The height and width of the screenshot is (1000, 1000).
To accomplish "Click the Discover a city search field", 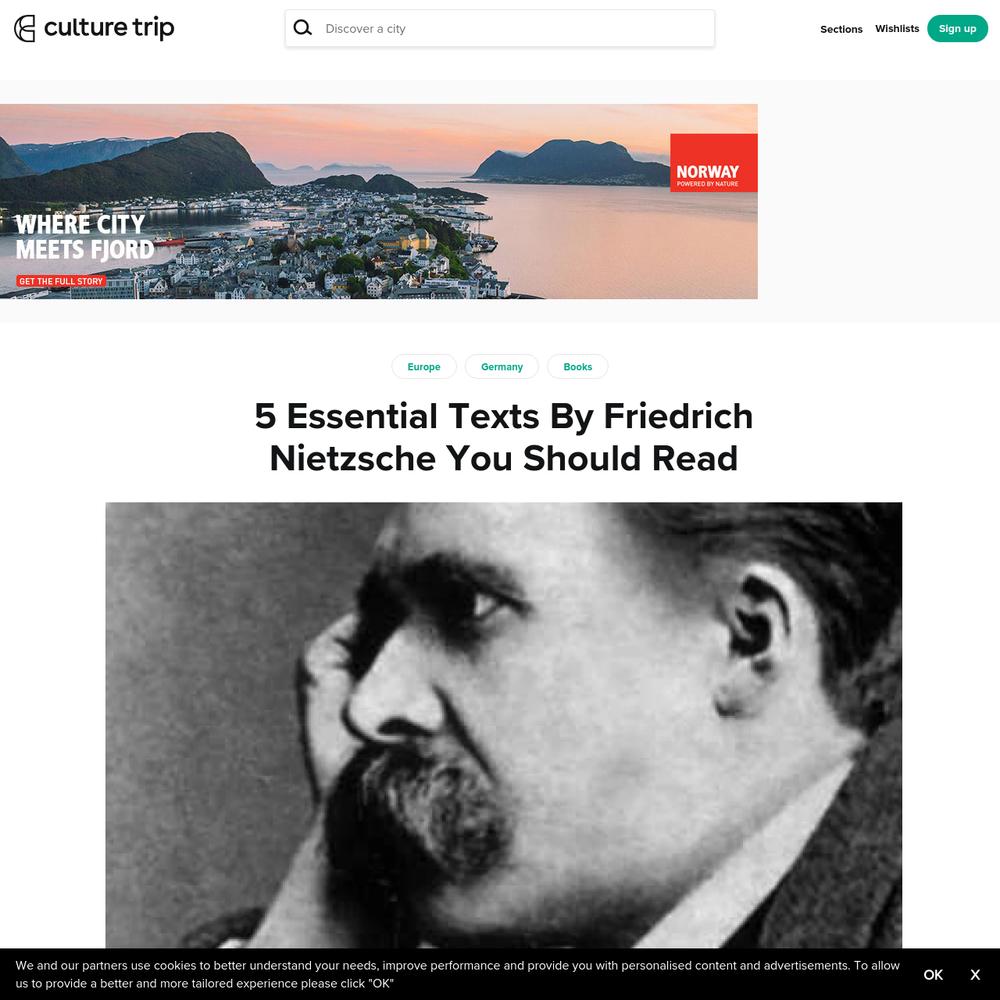I will coord(499,28).
